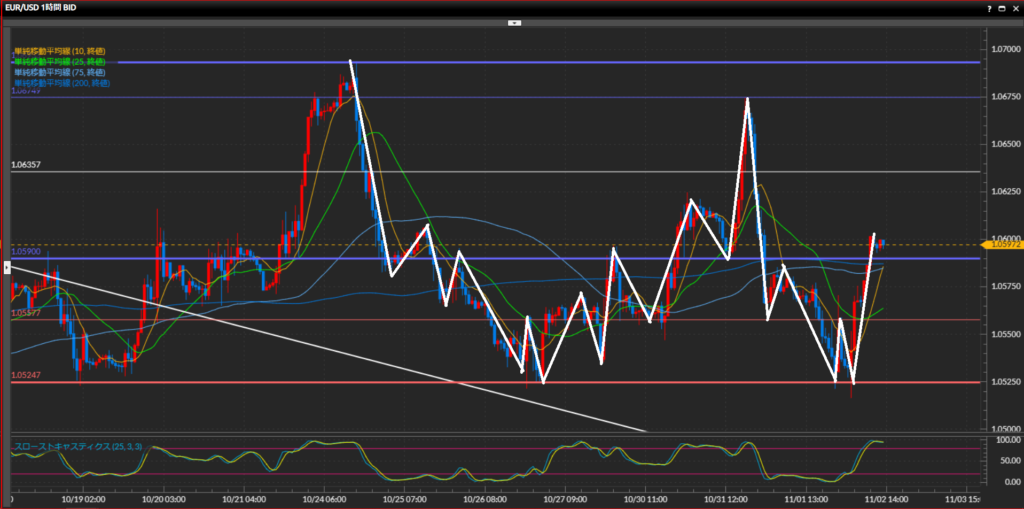Screen dimensions: 1024x509
Task: Select the 1.05247 red support line label
Action: click(x=26, y=375)
